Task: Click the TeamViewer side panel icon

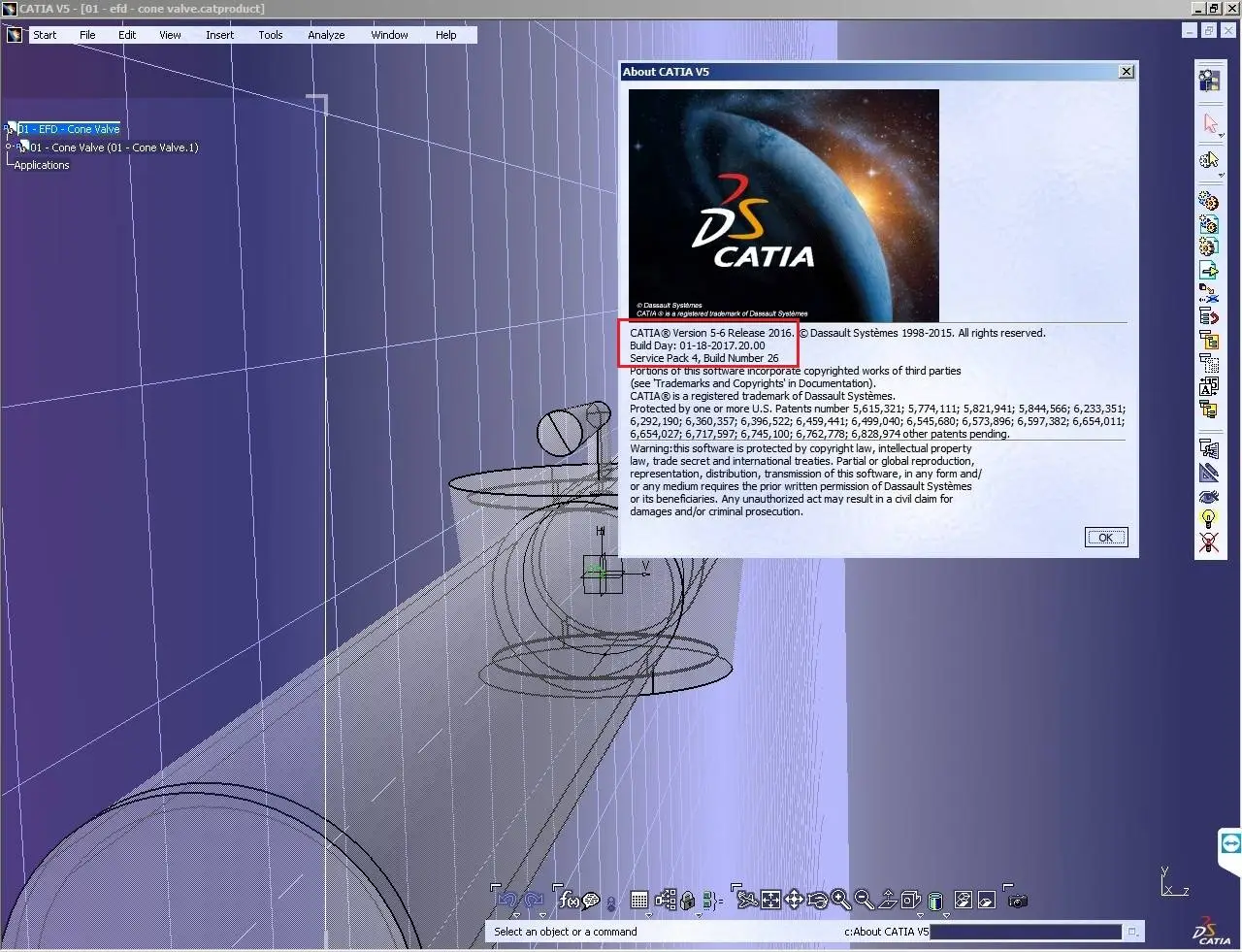Action: point(1230,842)
